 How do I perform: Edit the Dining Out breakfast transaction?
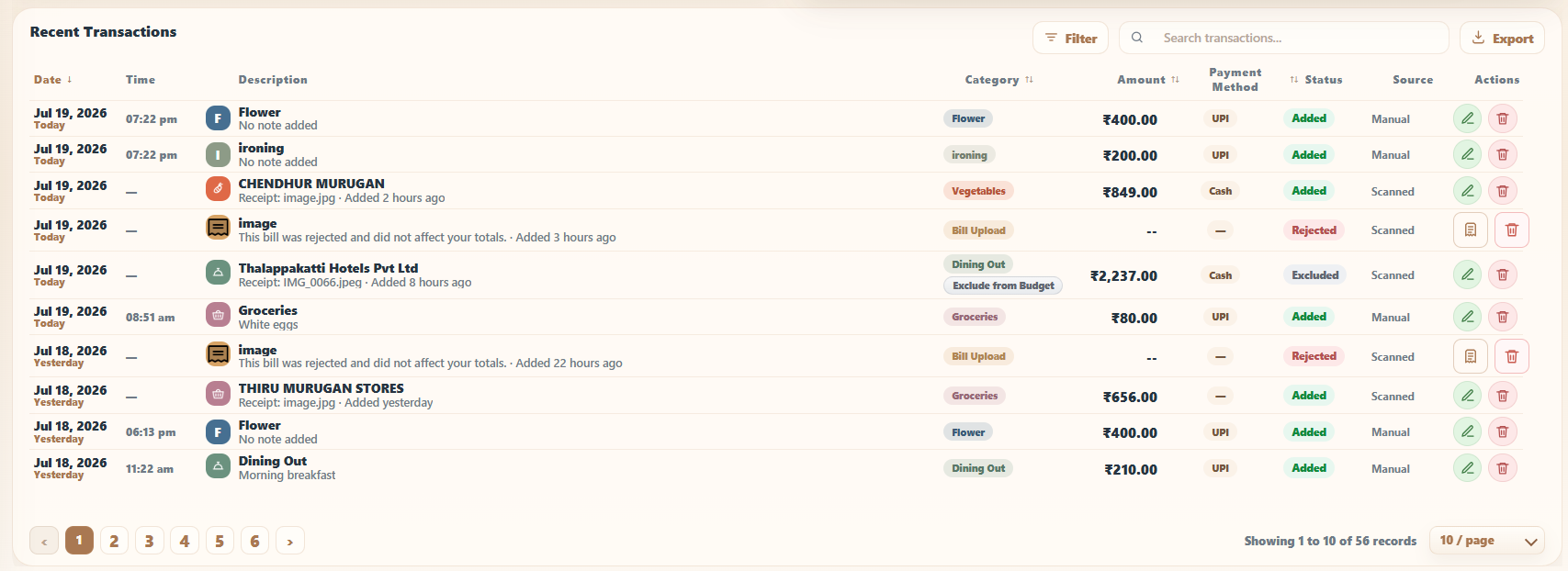(1467, 468)
